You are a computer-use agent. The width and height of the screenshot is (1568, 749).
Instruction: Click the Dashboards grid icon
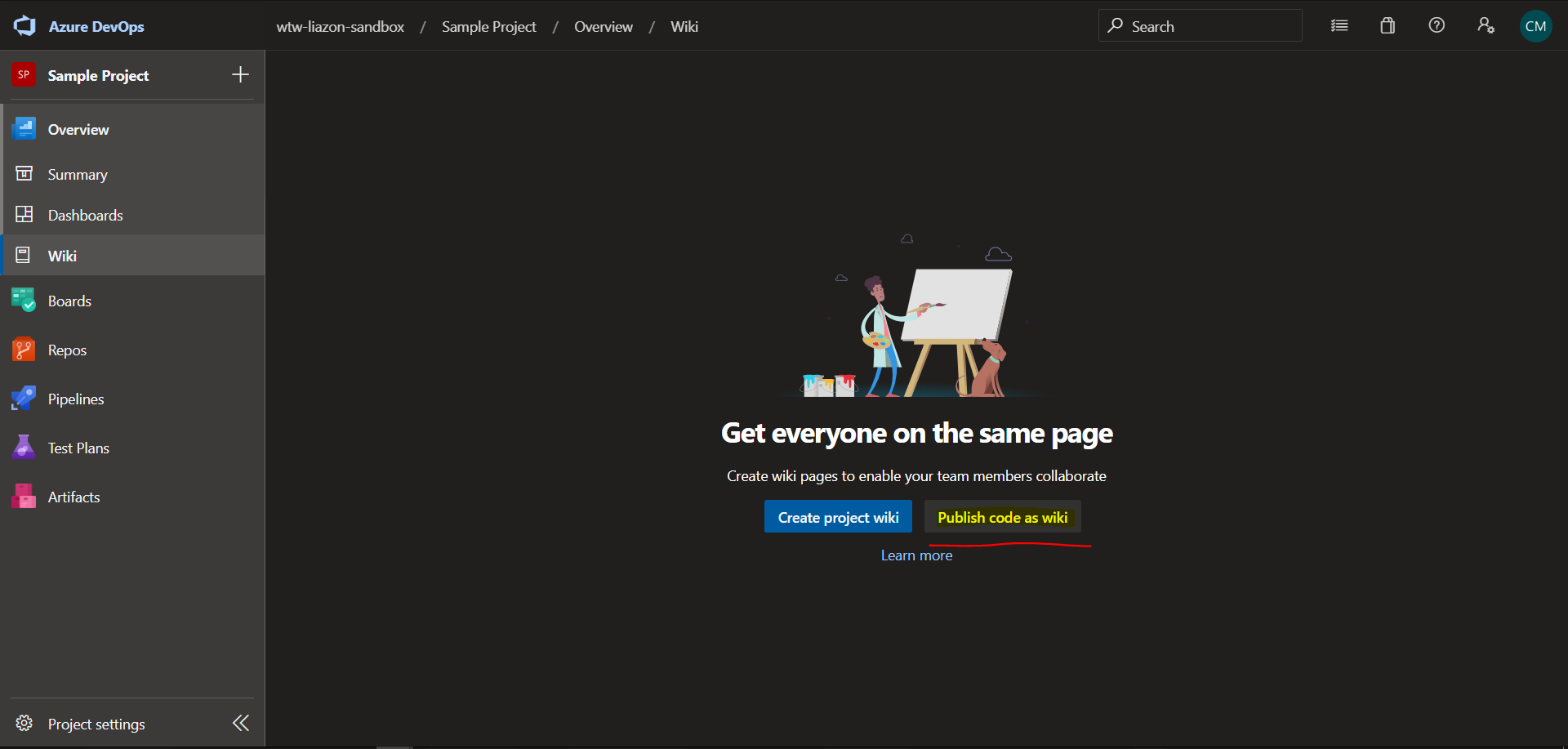24,215
